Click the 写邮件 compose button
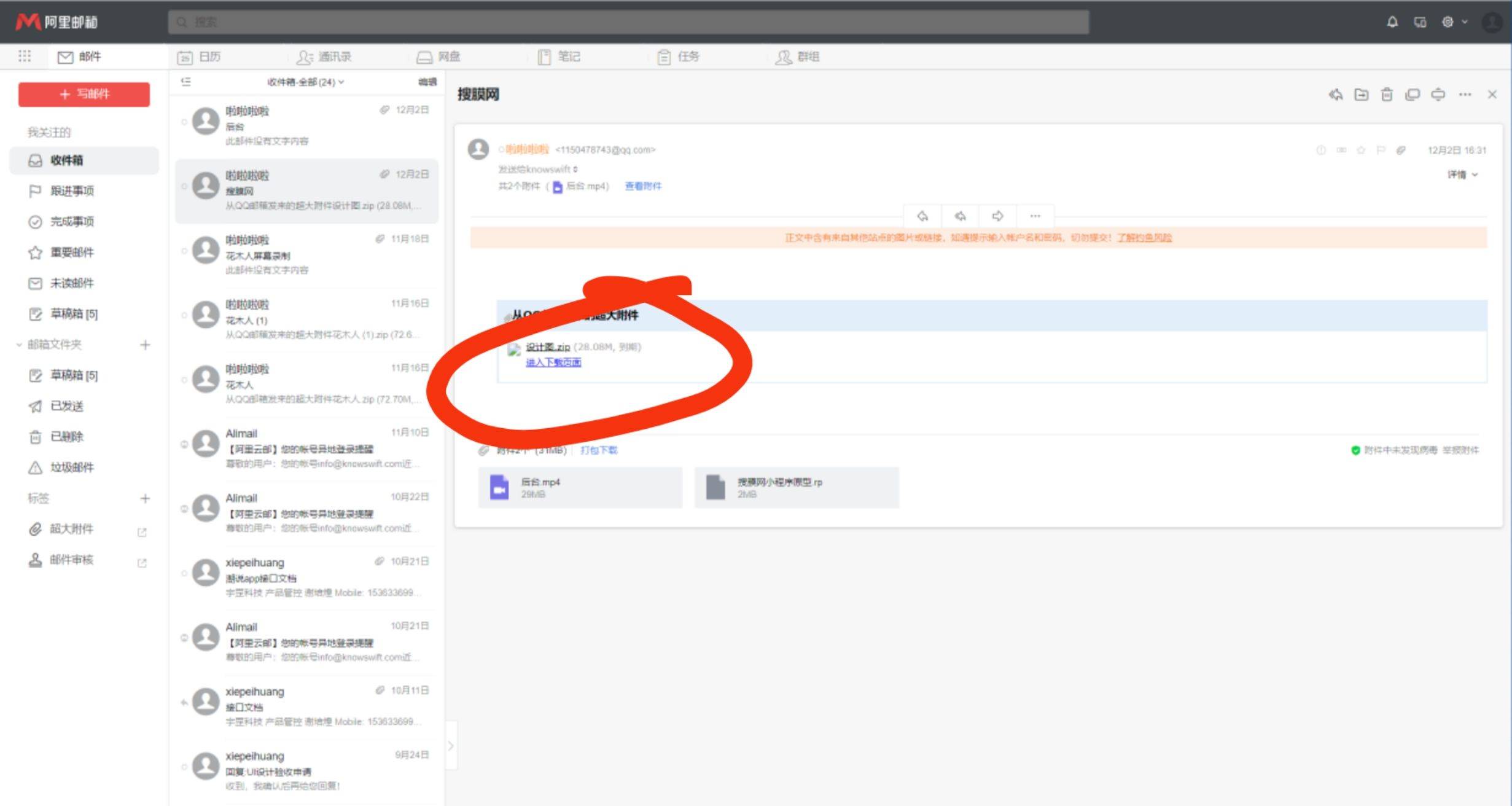The height and width of the screenshot is (806, 1512). tap(84, 94)
